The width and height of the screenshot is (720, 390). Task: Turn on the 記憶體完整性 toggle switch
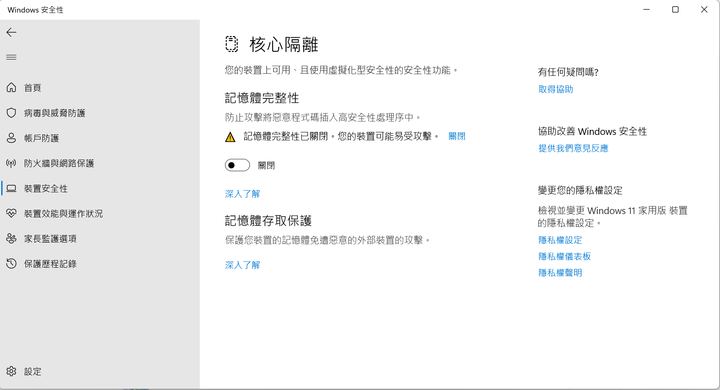click(237, 165)
